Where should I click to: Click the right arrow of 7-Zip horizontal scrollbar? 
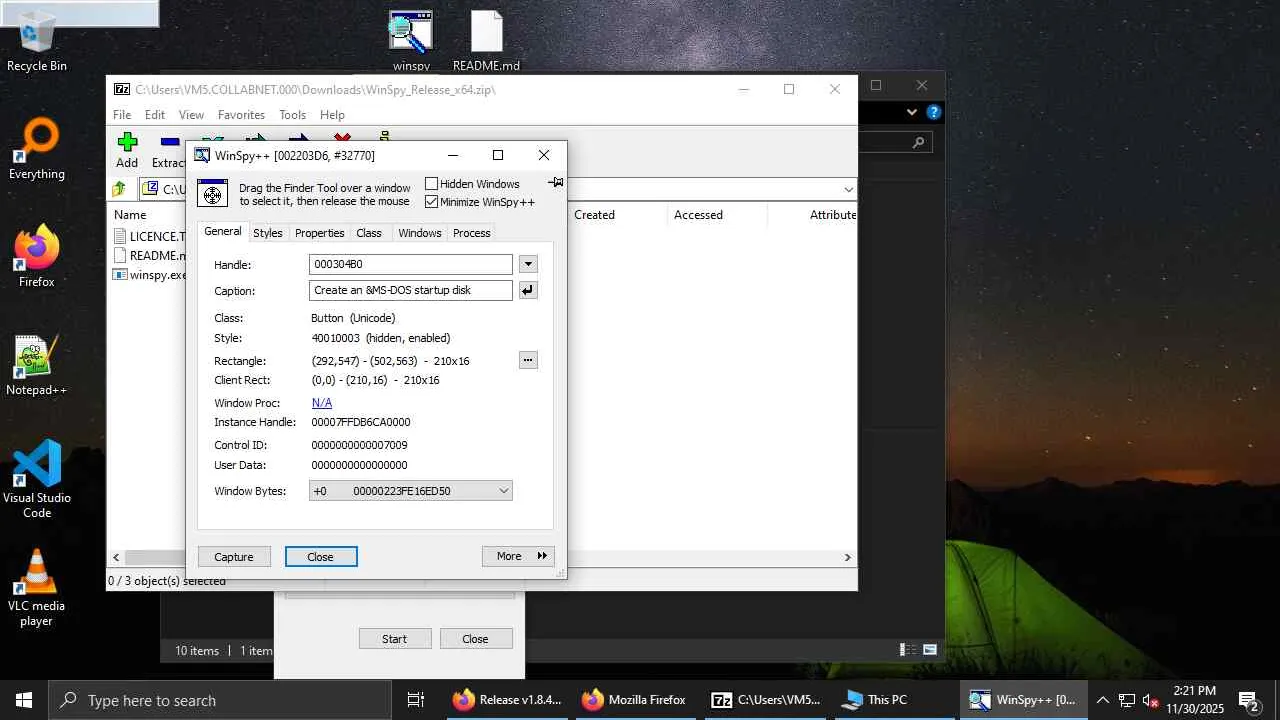(x=847, y=557)
